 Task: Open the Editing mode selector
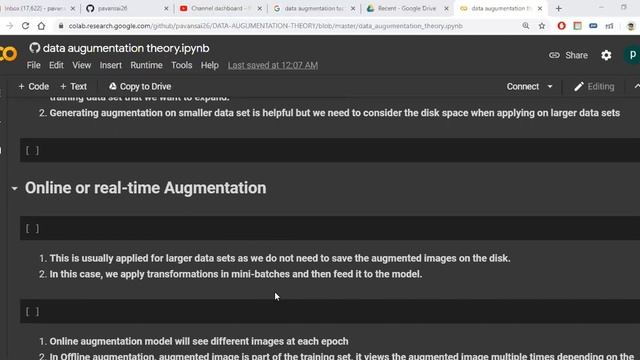point(594,87)
